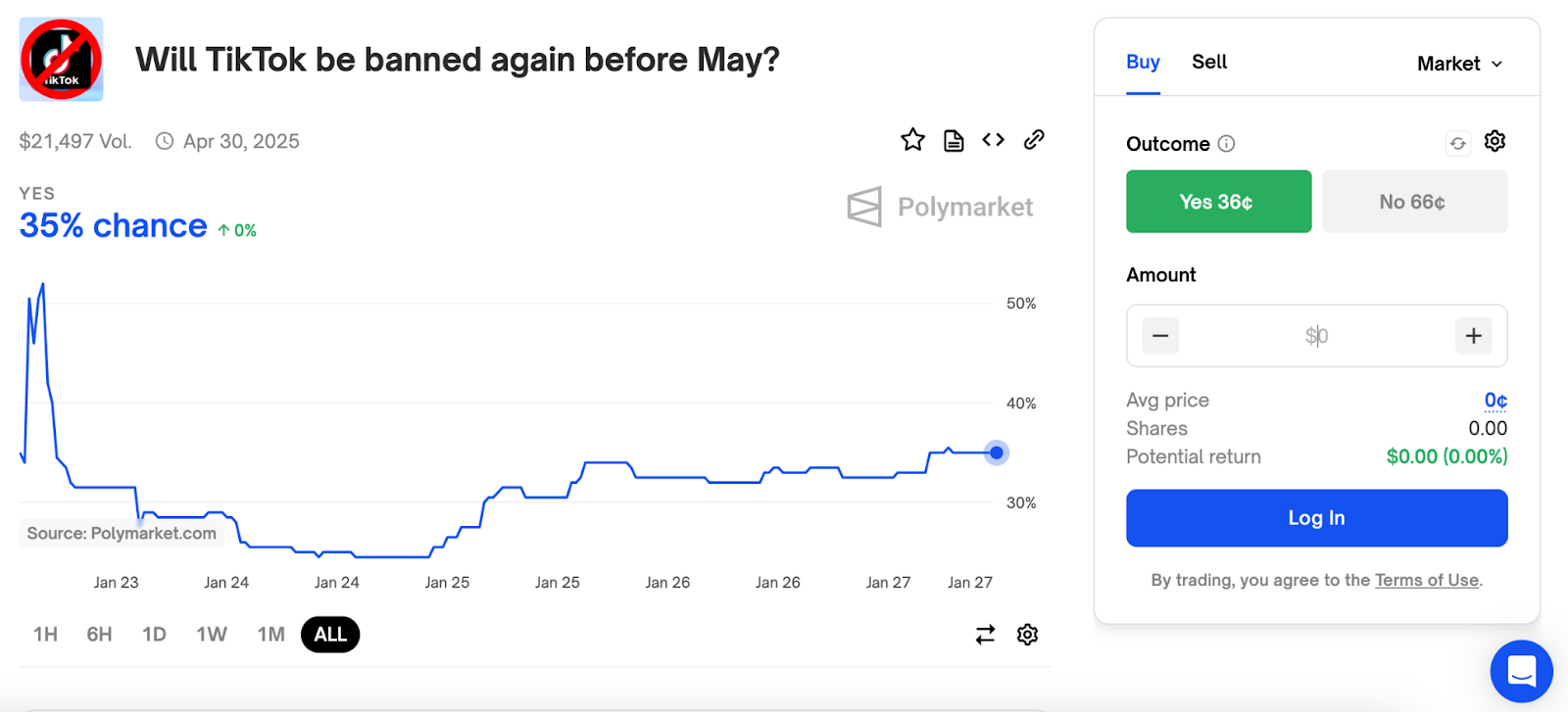Click the amount input field
This screenshot has width=1568, height=712.
pyautogui.click(x=1316, y=336)
